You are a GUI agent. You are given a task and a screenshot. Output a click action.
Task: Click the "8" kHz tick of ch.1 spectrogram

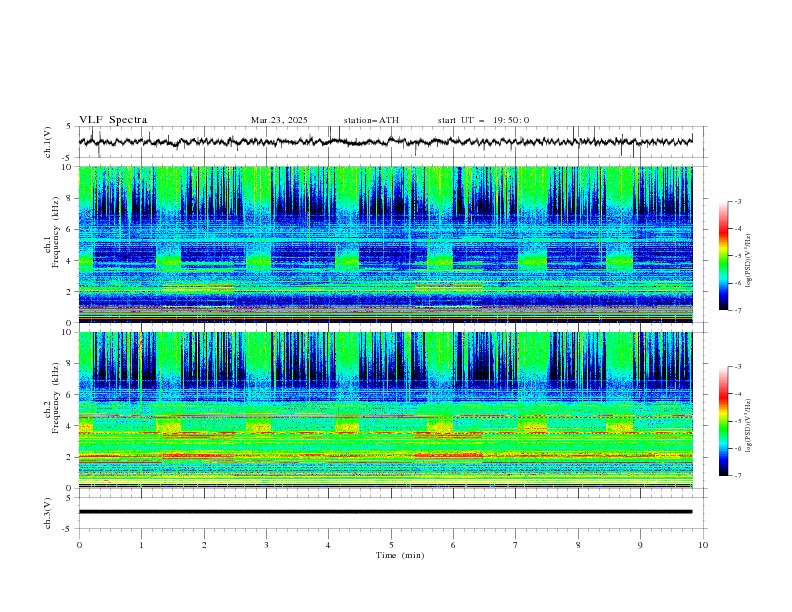pyautogui.click(x=70, y=198)
